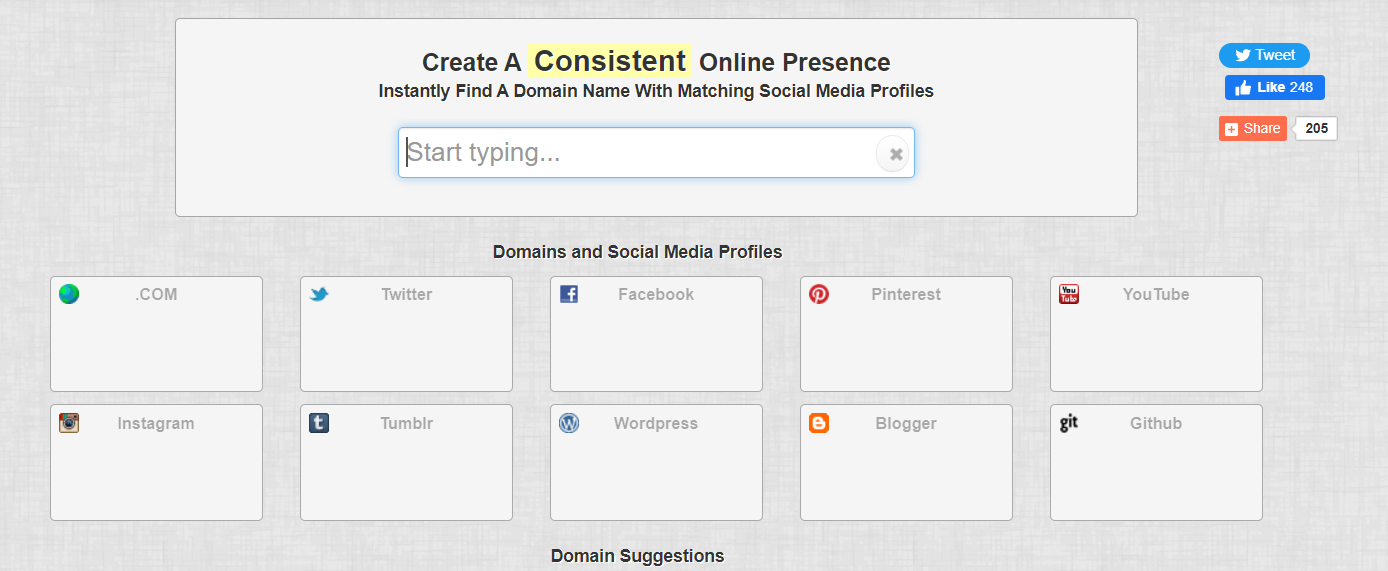This screenshot has width=1388, height=571.
Task: Click the 205 share counter
Action: [1316, 128]
